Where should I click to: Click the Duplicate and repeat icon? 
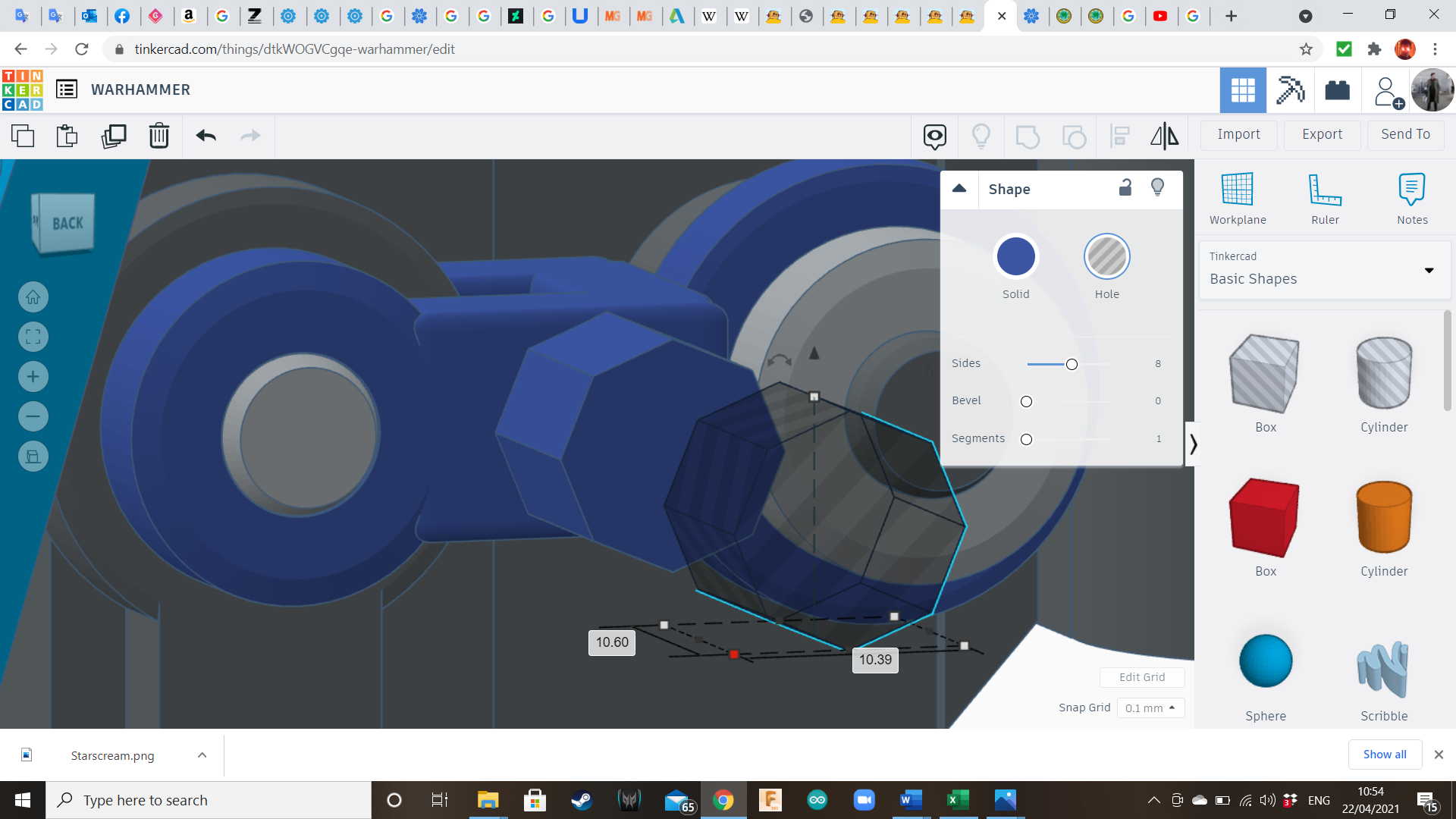(114, 136)
